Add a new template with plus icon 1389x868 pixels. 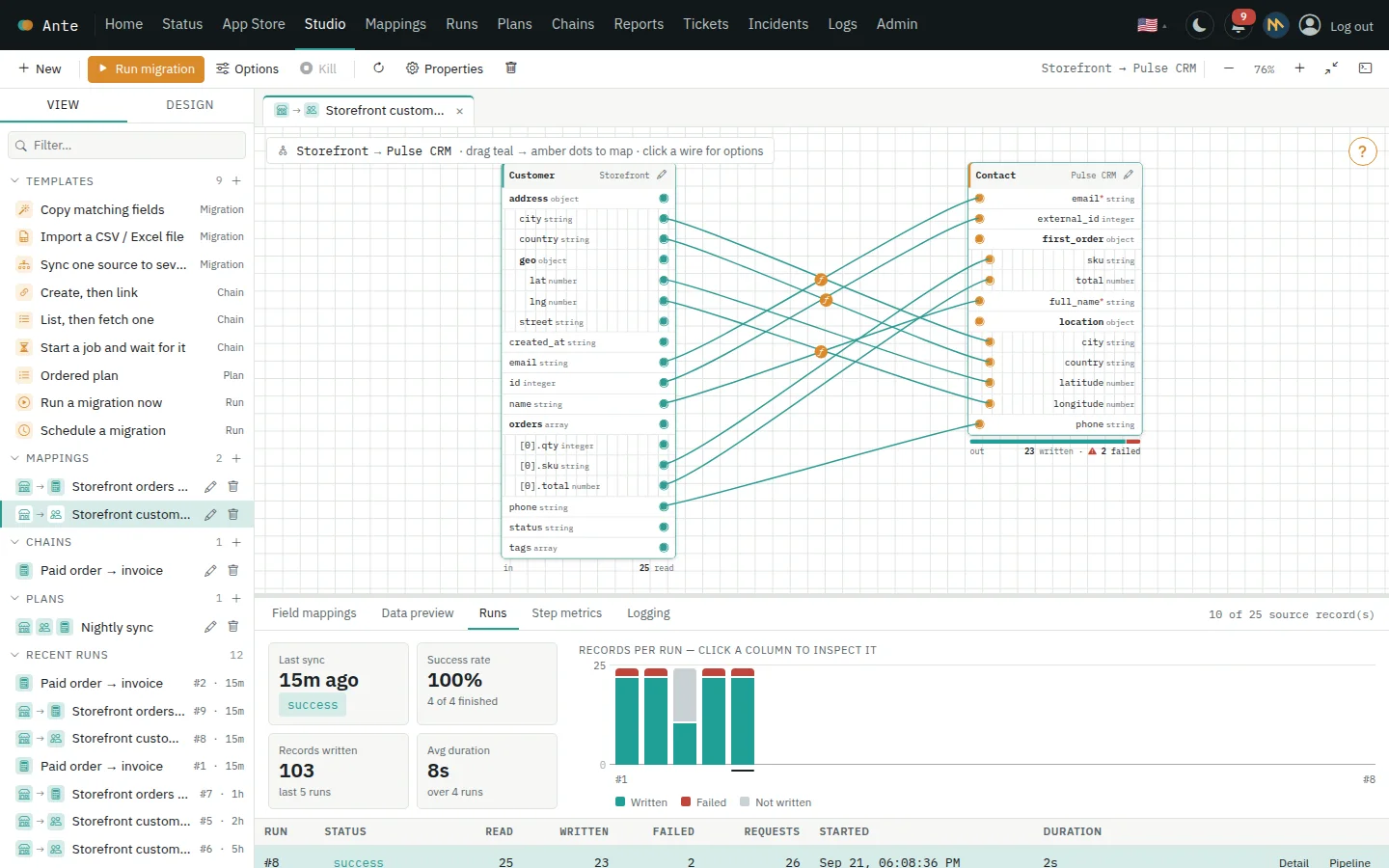click(x=236, y=181)
